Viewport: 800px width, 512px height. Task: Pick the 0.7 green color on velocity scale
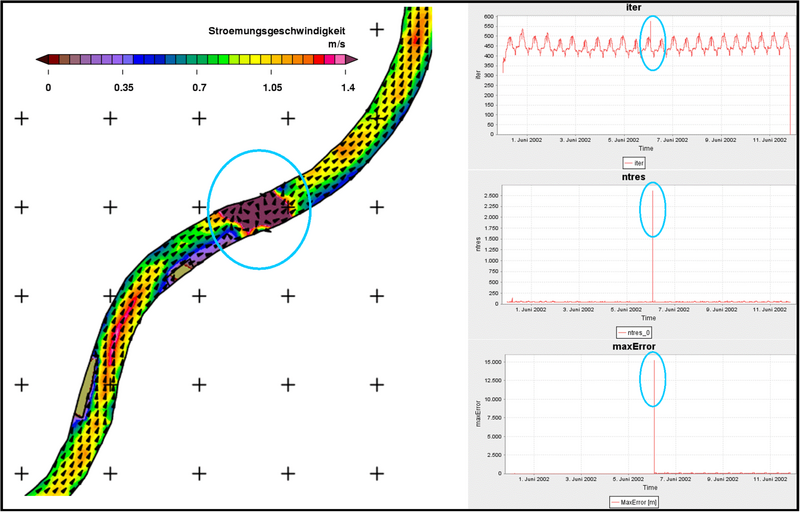pyautogui.click(x=200, y=61)
